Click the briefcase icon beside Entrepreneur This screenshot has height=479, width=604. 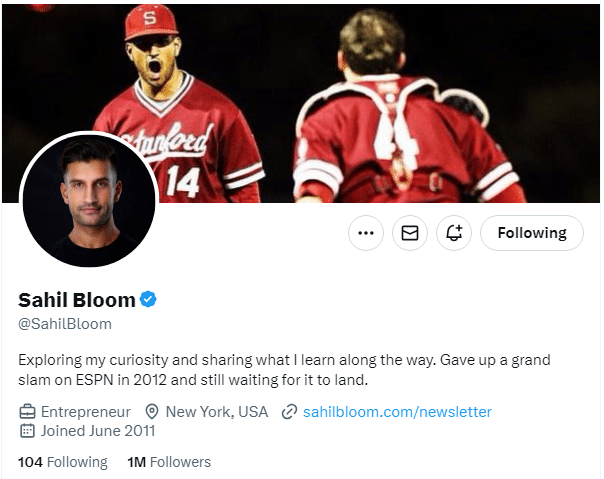tap(27, 412)
